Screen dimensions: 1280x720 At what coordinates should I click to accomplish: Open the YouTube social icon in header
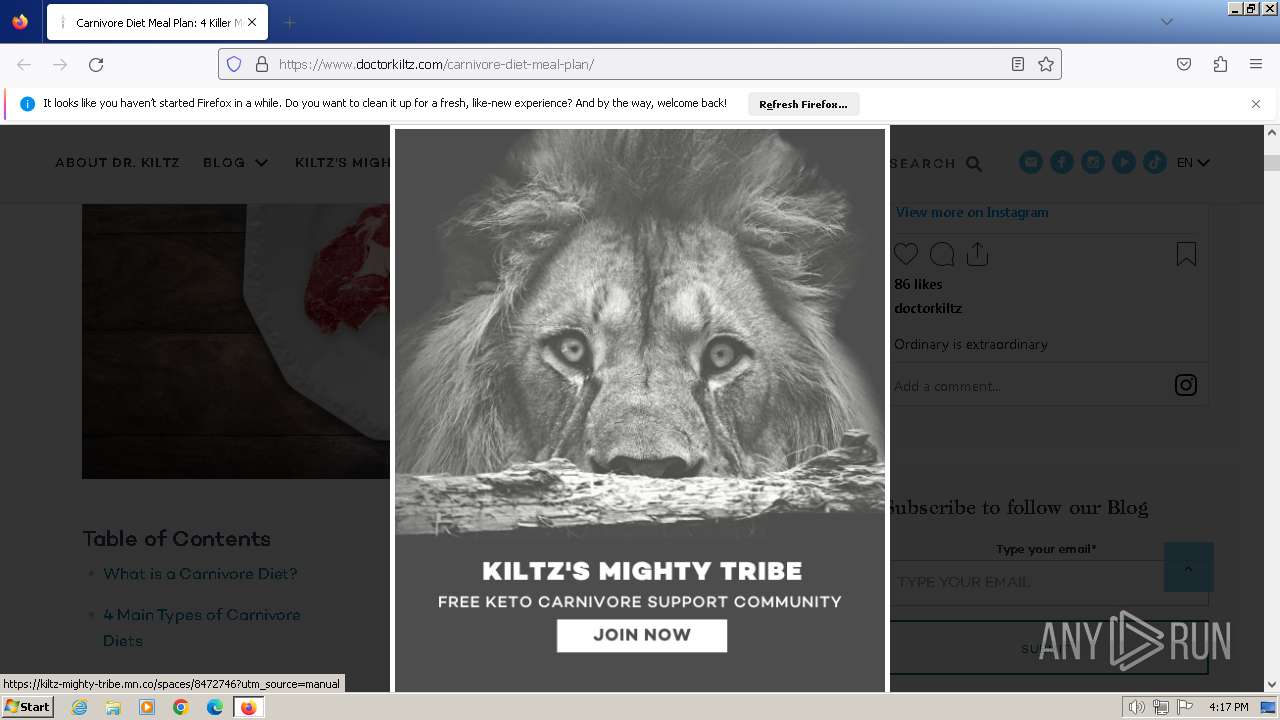tap(1124, 162)
